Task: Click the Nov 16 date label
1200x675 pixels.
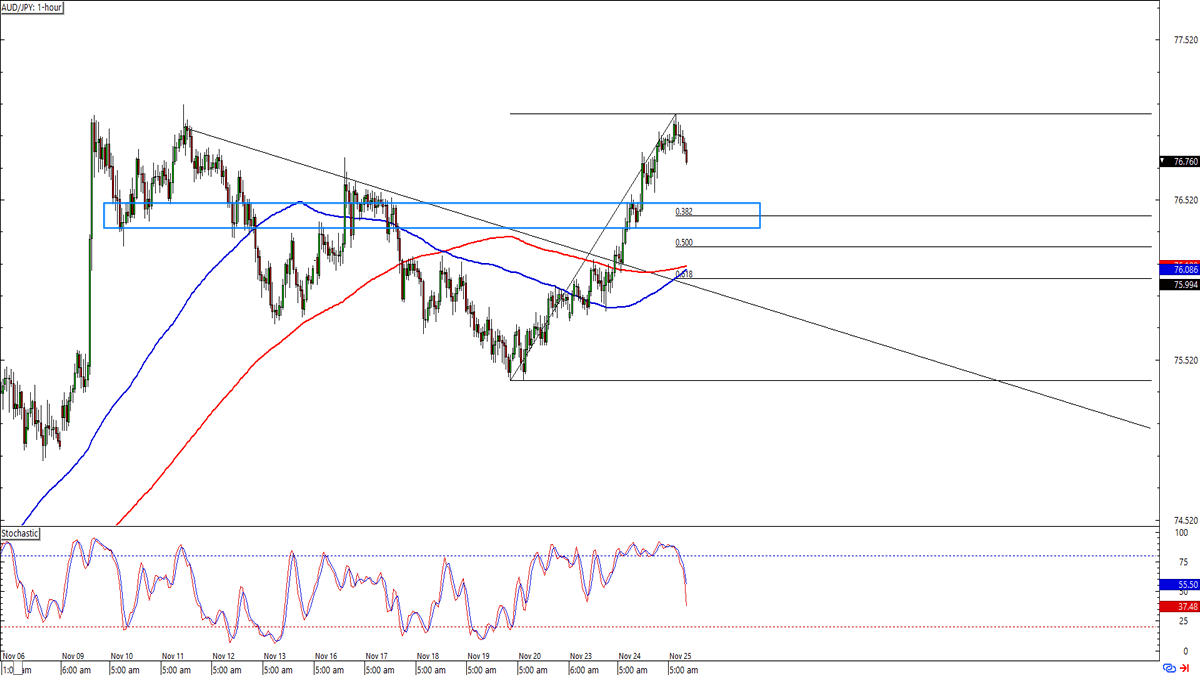Action: coord(326,658)
